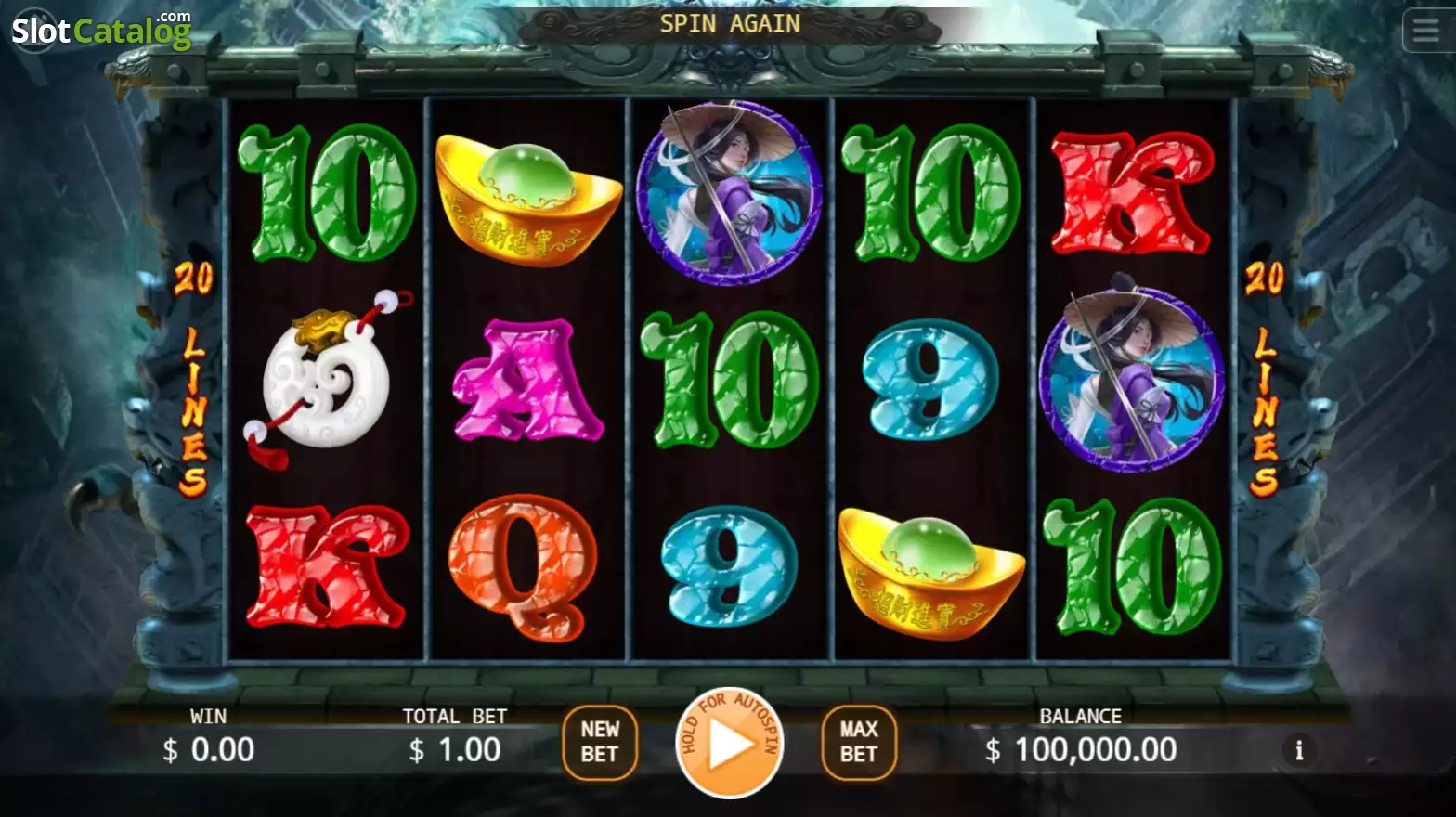Start a spin with the orange play button
1456x817 pixels.
coord(730,744)
